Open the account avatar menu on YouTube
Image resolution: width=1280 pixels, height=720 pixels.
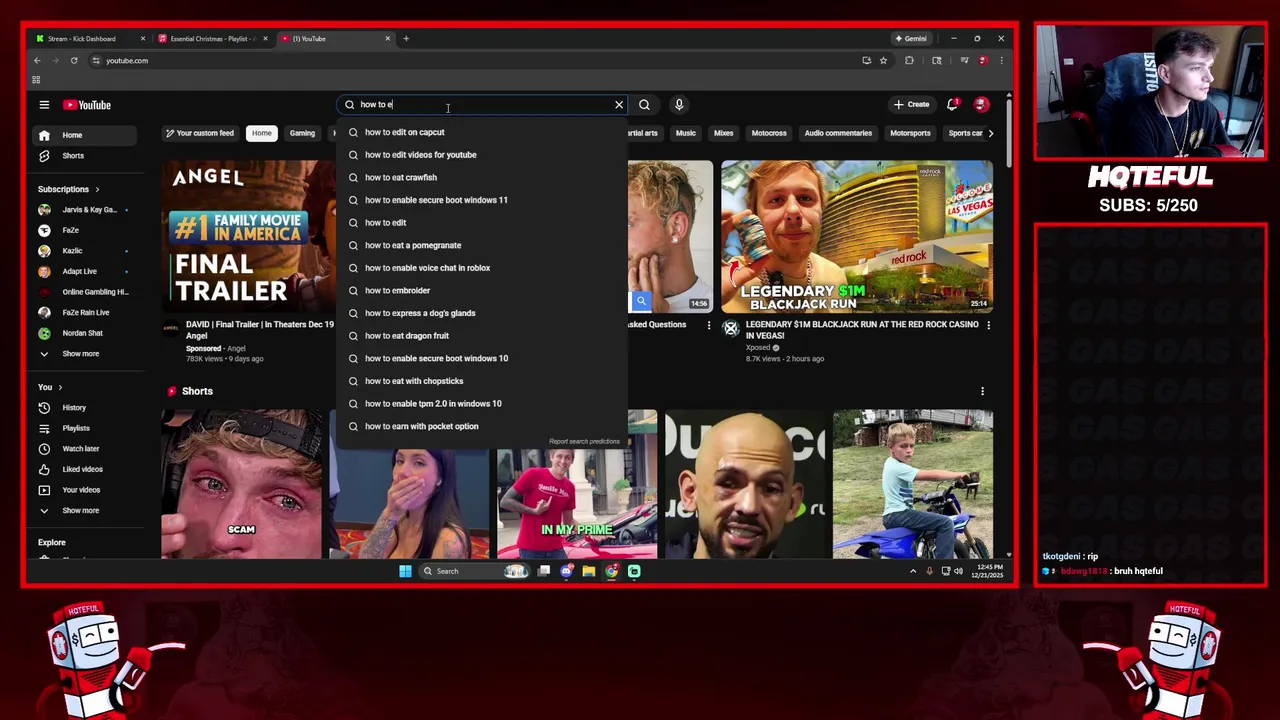click(x=981, y=105)
